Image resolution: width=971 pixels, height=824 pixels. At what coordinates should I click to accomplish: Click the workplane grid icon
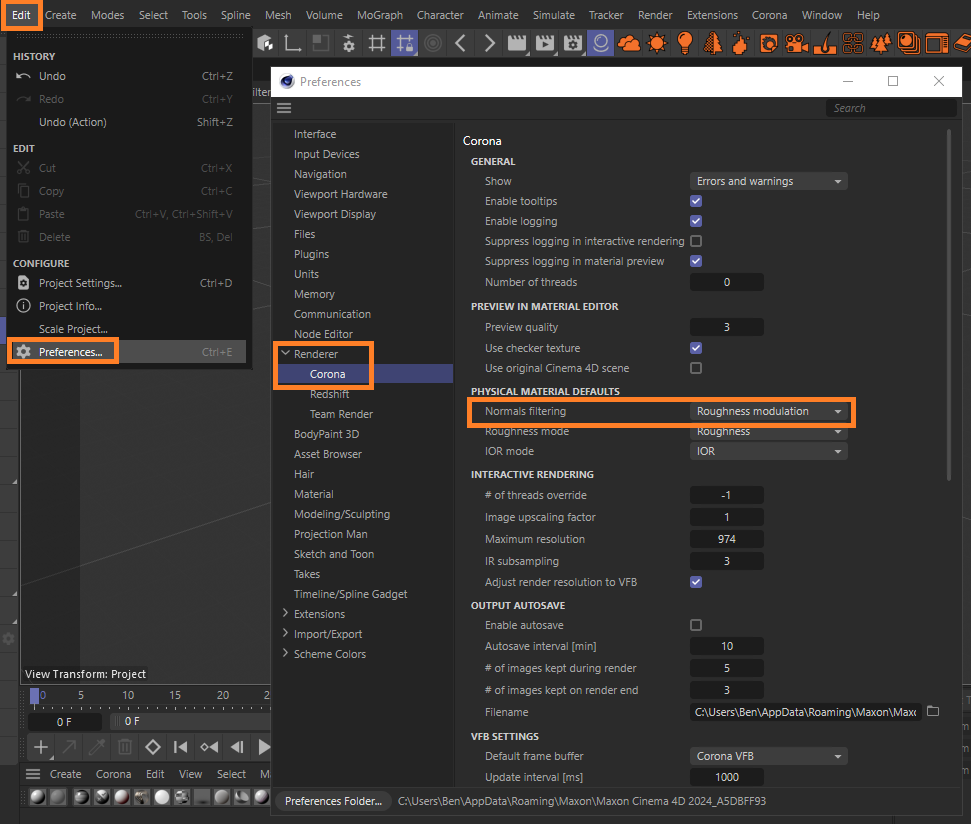pyautogui.click(x=377, y=43)
